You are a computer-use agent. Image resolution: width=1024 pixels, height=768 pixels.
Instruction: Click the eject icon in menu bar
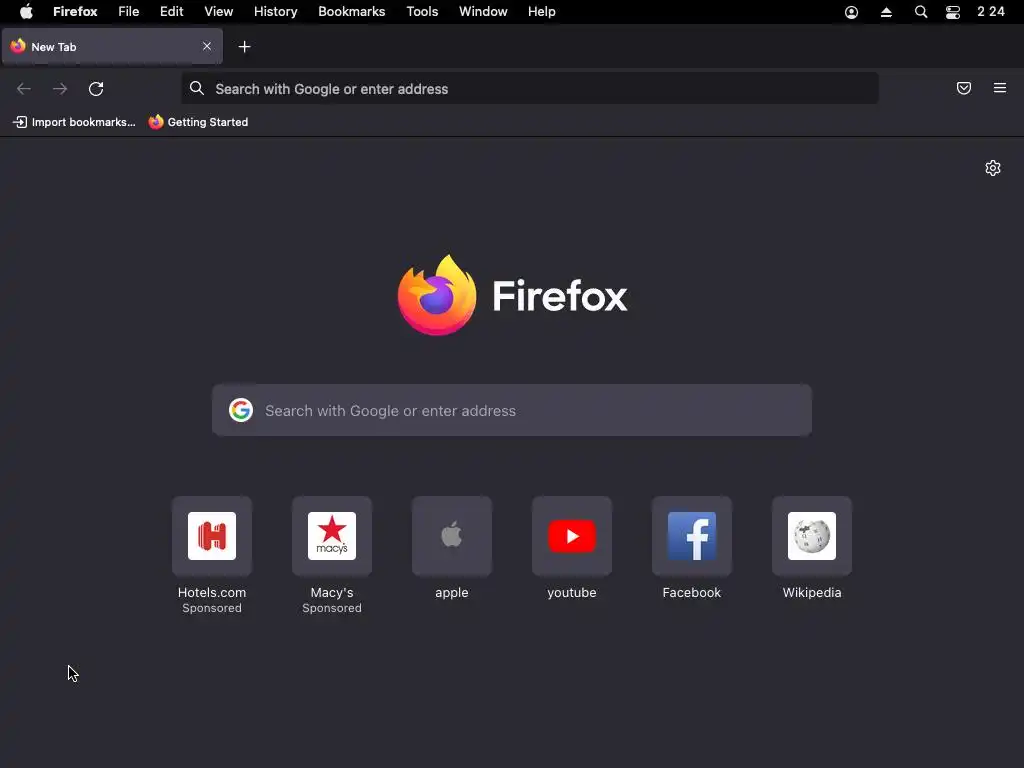[886, 12]
